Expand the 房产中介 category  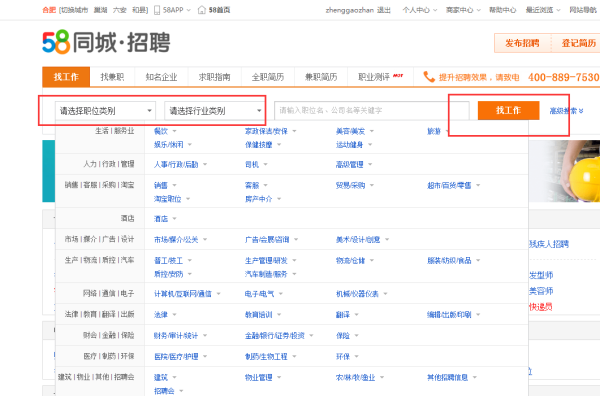point(263,199)
